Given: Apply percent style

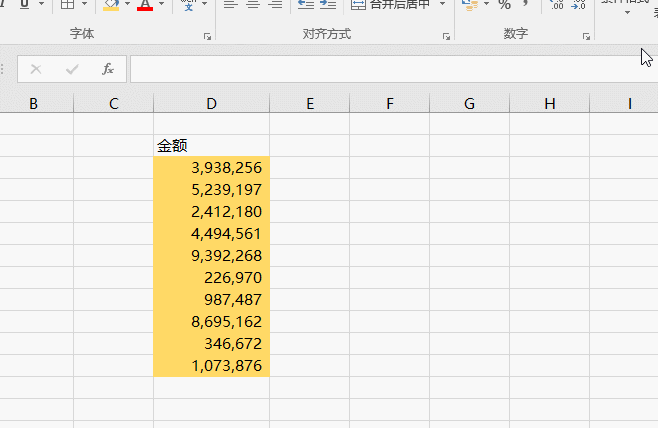Looking at the screenshot, I should point(504,5).
